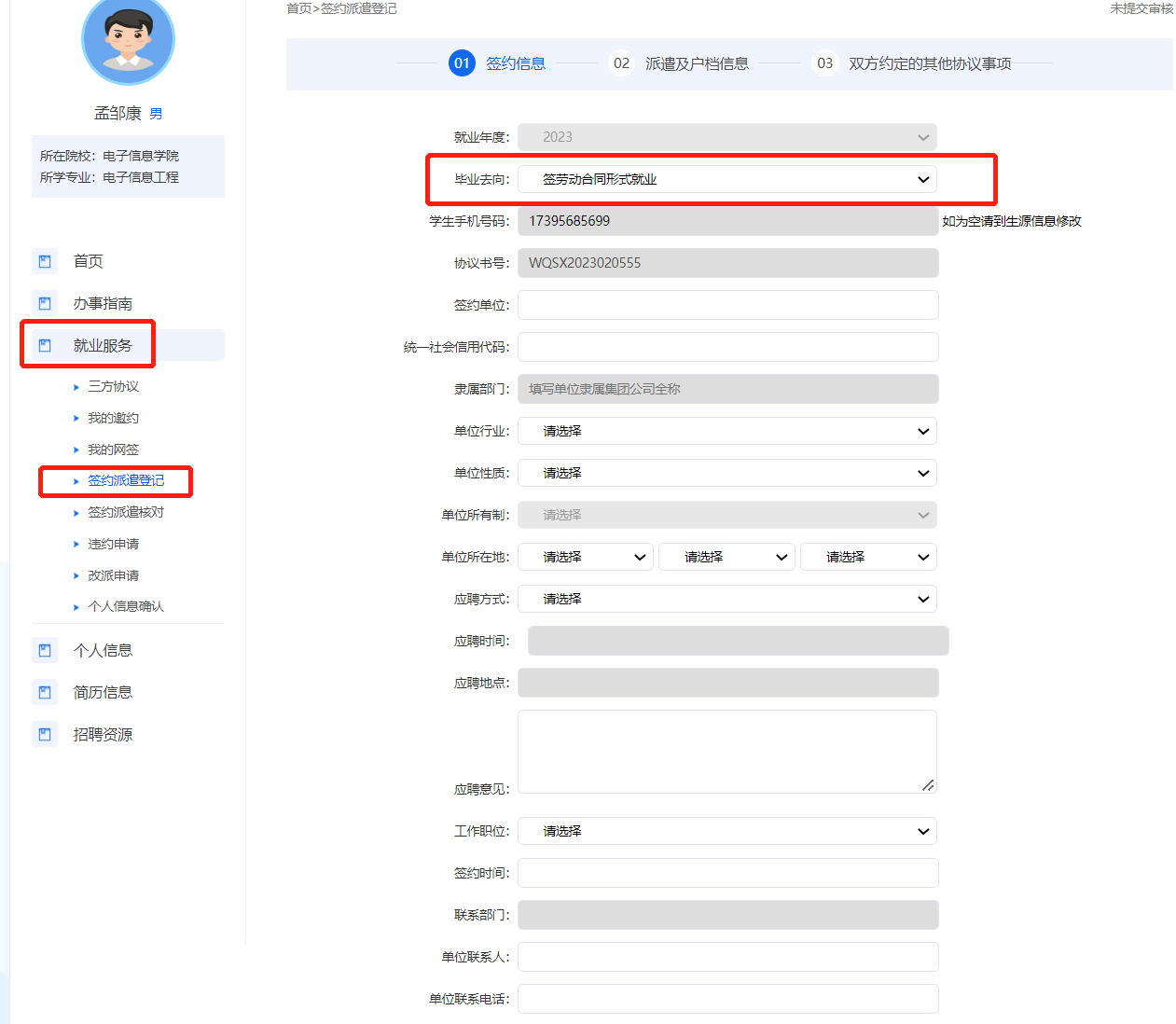The height and width of the screenshot is (1024, 1176).
Task: Go to 双方约定的其他协议事项 step
Action: (929, 63)
